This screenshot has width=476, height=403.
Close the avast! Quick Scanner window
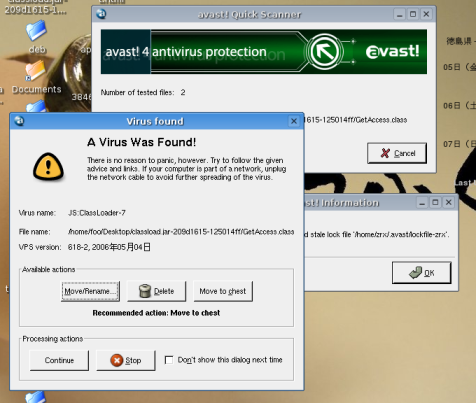(x=426, y=14)
